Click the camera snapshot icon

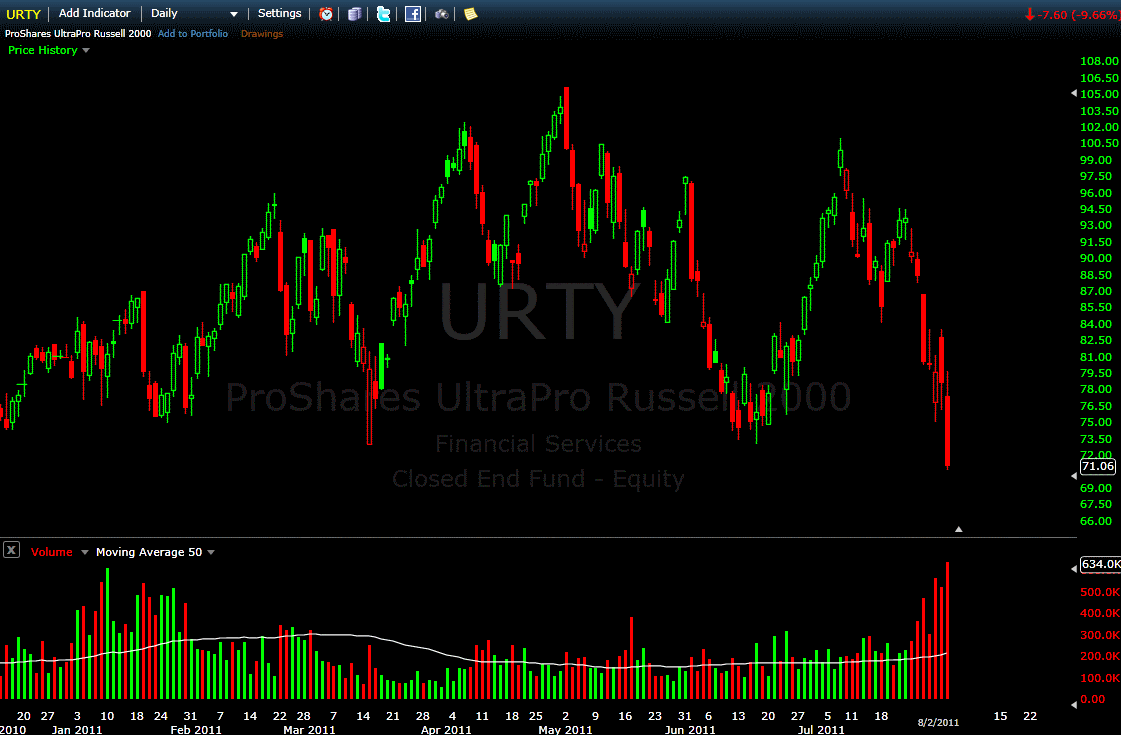click(442, 14)
